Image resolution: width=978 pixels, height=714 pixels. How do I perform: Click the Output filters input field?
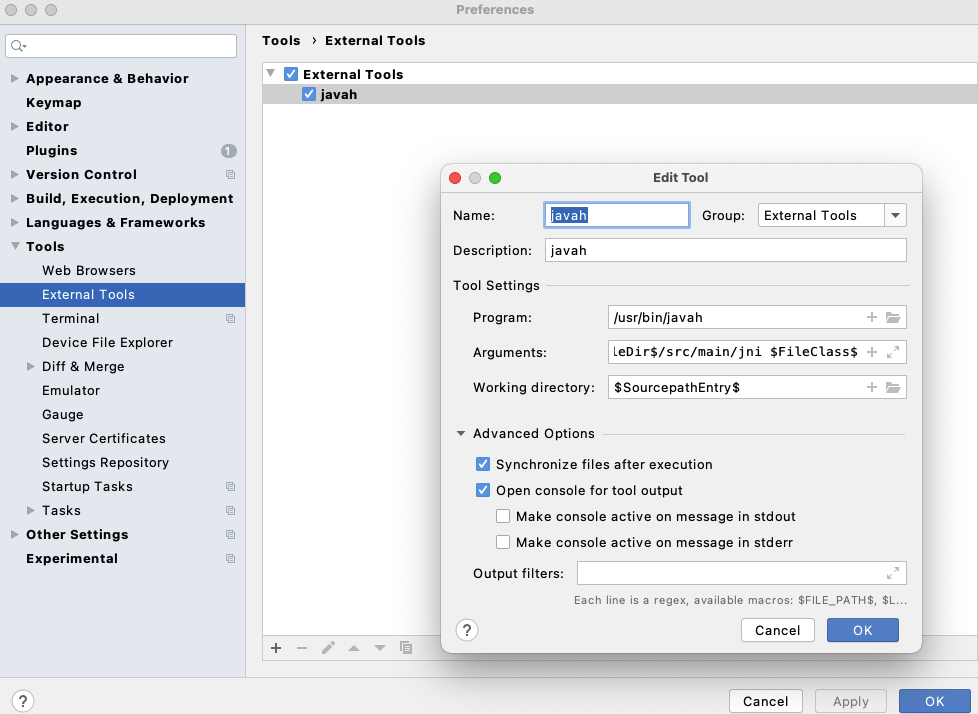point(742,573)
